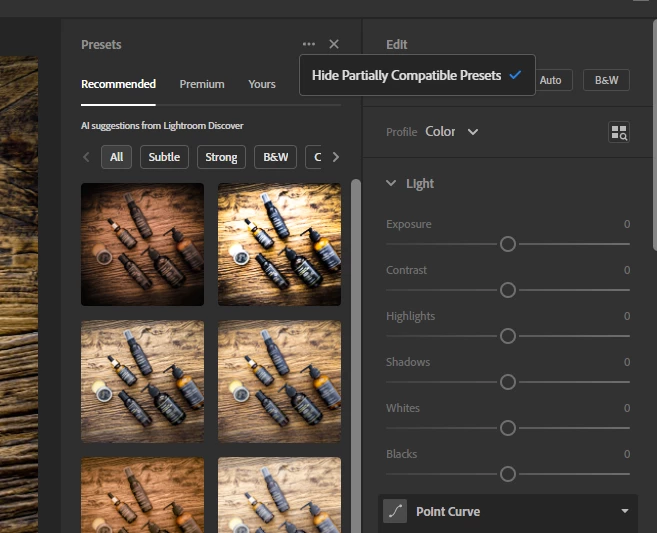657x533 pixels.
Task: Click the Contrast slider handle
Action: coord(508,290)
